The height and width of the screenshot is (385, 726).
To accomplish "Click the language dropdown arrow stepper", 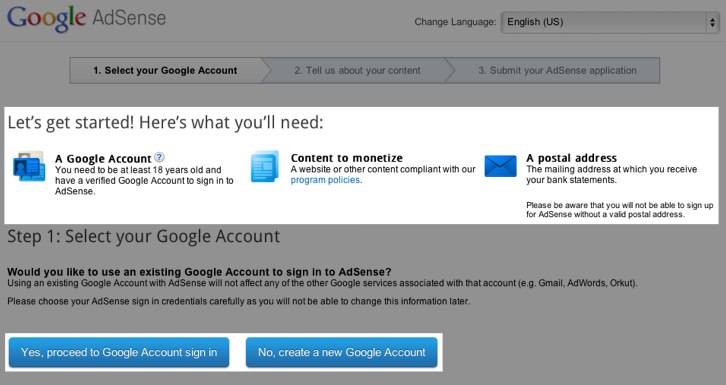I will coord(712,22).
